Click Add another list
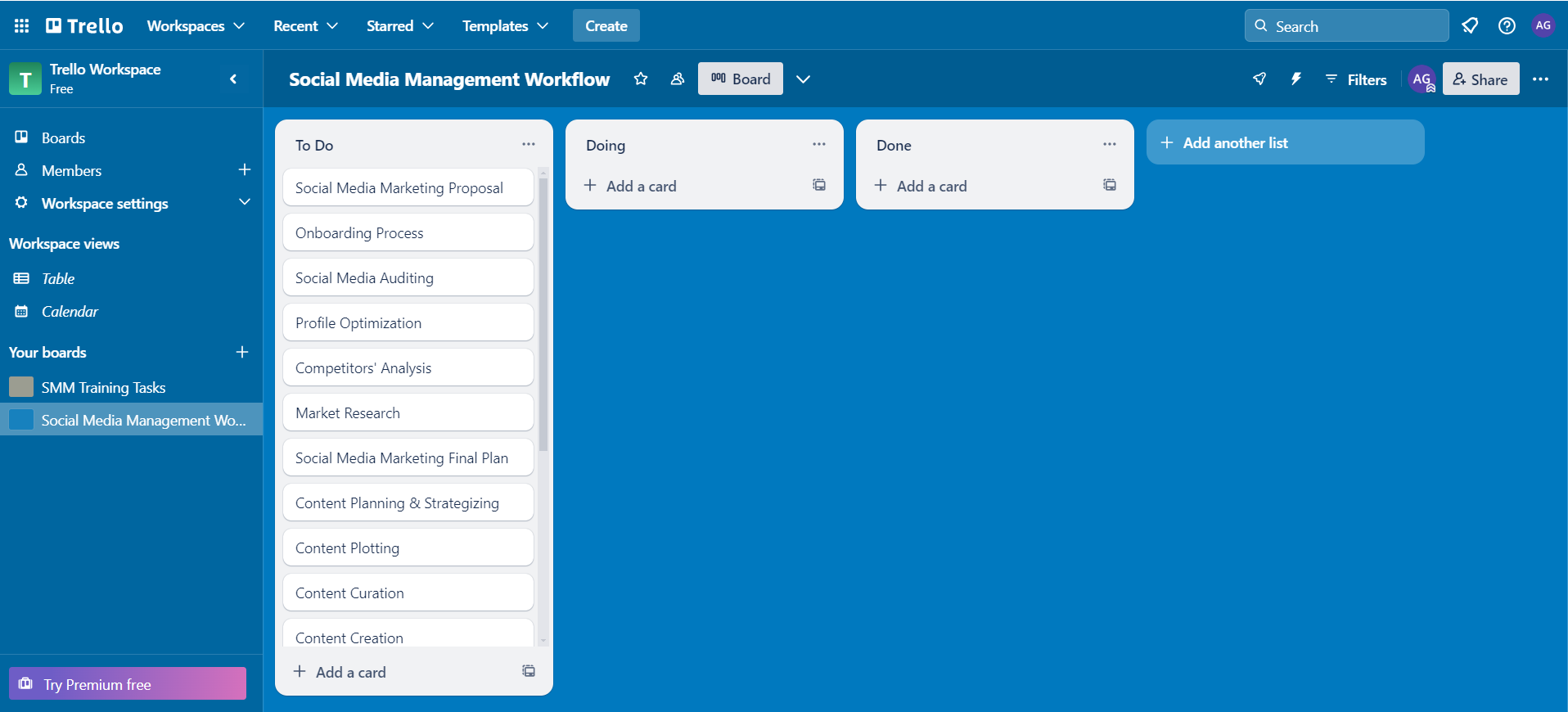 point(1286,142)
